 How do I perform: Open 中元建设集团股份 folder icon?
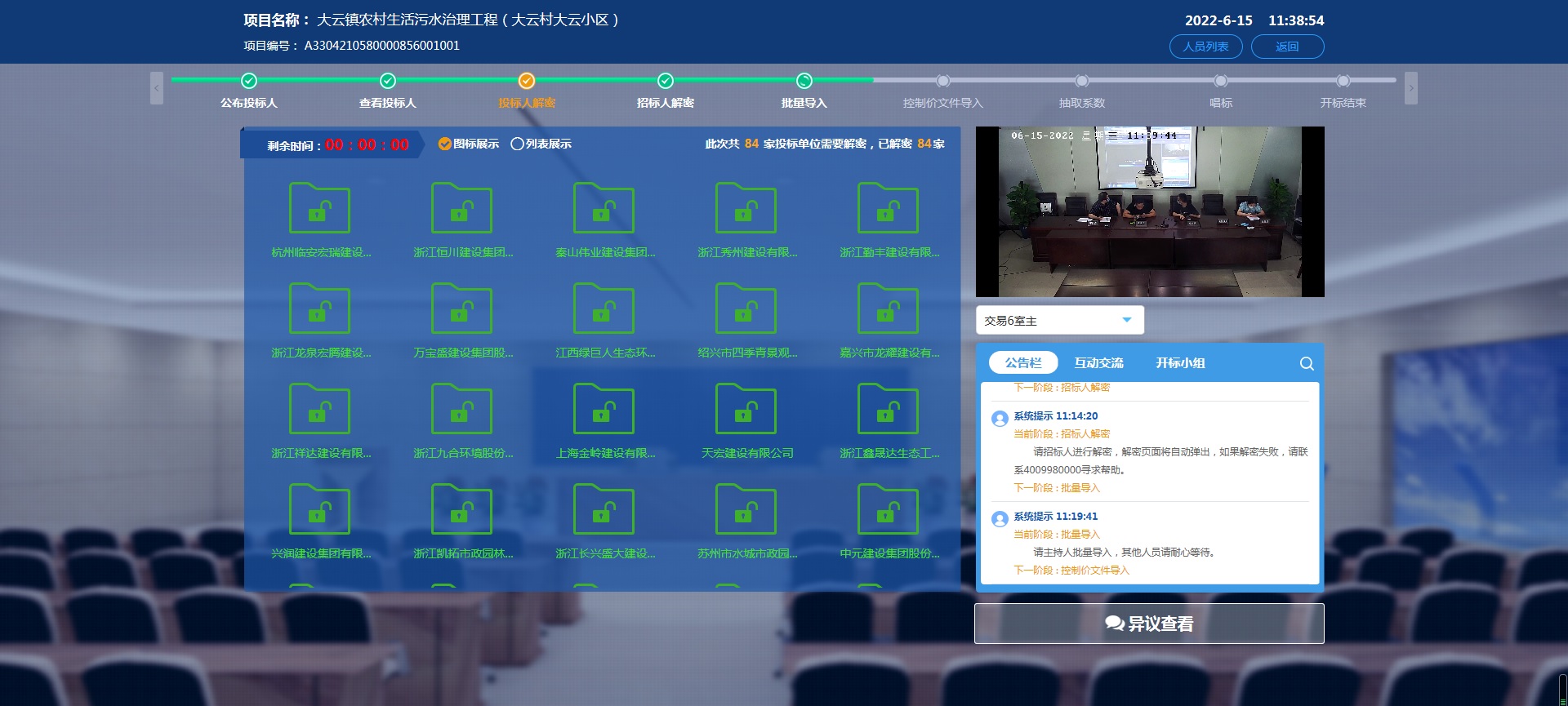click(x=889, y=510)
